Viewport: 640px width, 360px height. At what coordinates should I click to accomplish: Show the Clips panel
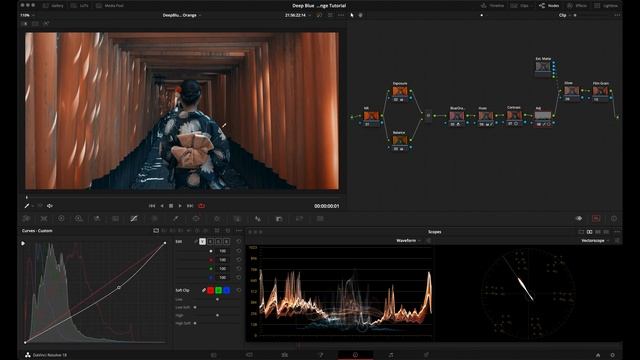click(520, 6)
